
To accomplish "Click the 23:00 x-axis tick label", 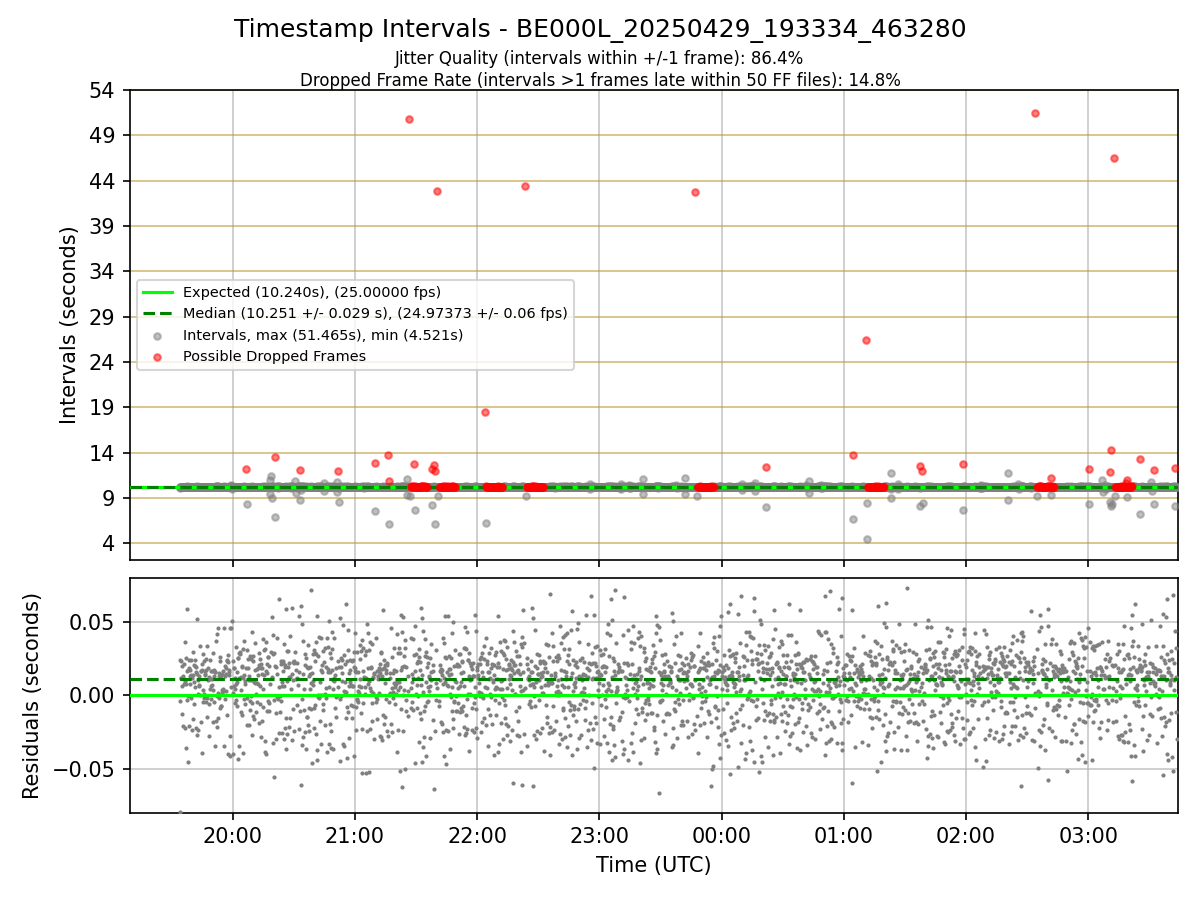I will 599,836.
